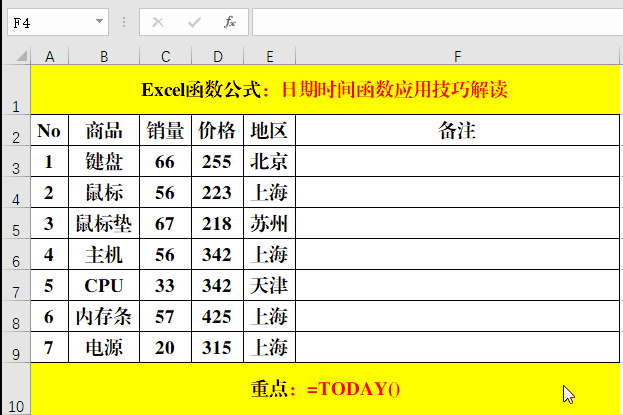Click the empty 备注 cell in 键盘 row
623x415 pixels.
(x=458, y=161)
